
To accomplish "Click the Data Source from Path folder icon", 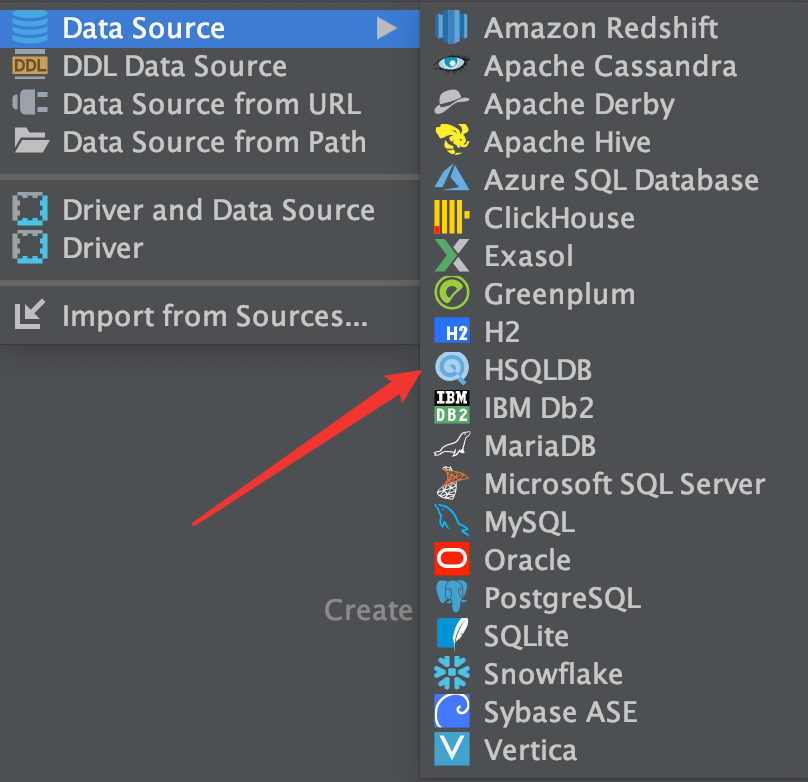I will point(31,140).
